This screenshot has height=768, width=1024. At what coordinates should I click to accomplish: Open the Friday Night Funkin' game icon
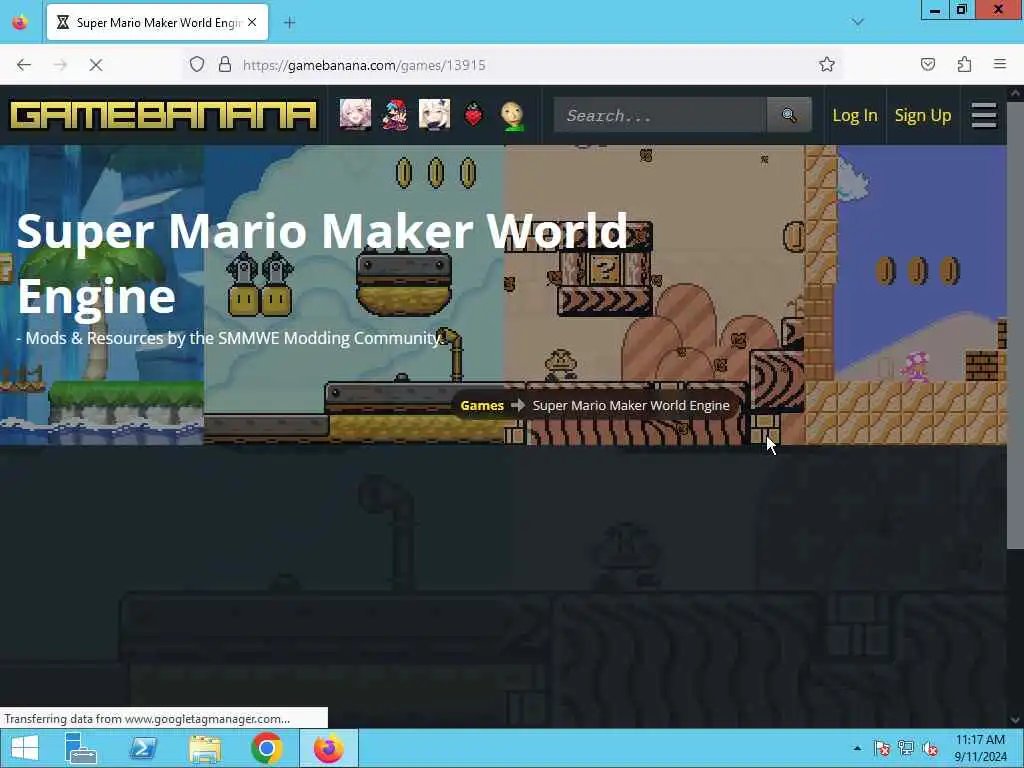pyautogui.click(x=395, y=115)
